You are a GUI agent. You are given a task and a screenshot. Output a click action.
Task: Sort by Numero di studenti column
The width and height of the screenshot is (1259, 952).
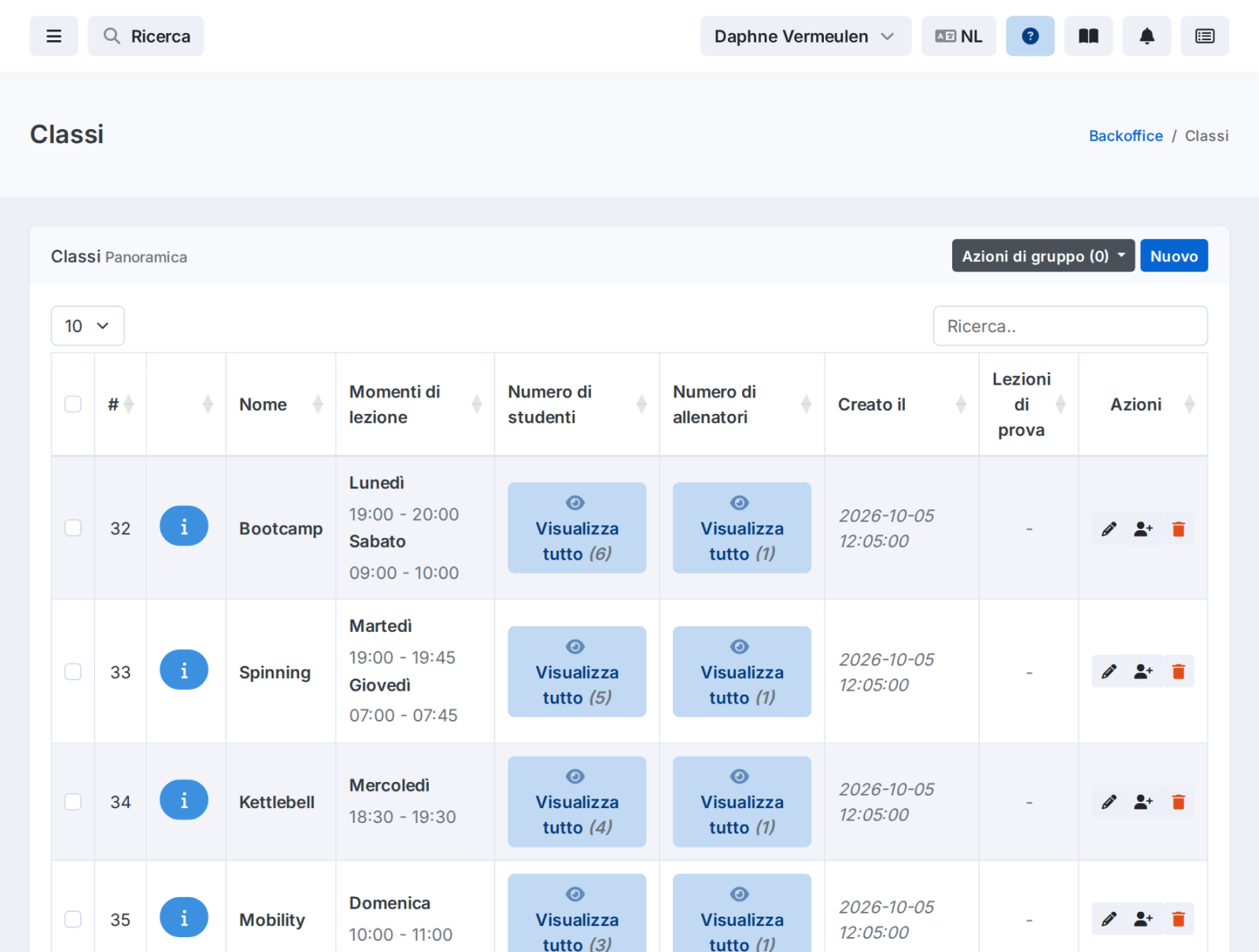[577, 404]
